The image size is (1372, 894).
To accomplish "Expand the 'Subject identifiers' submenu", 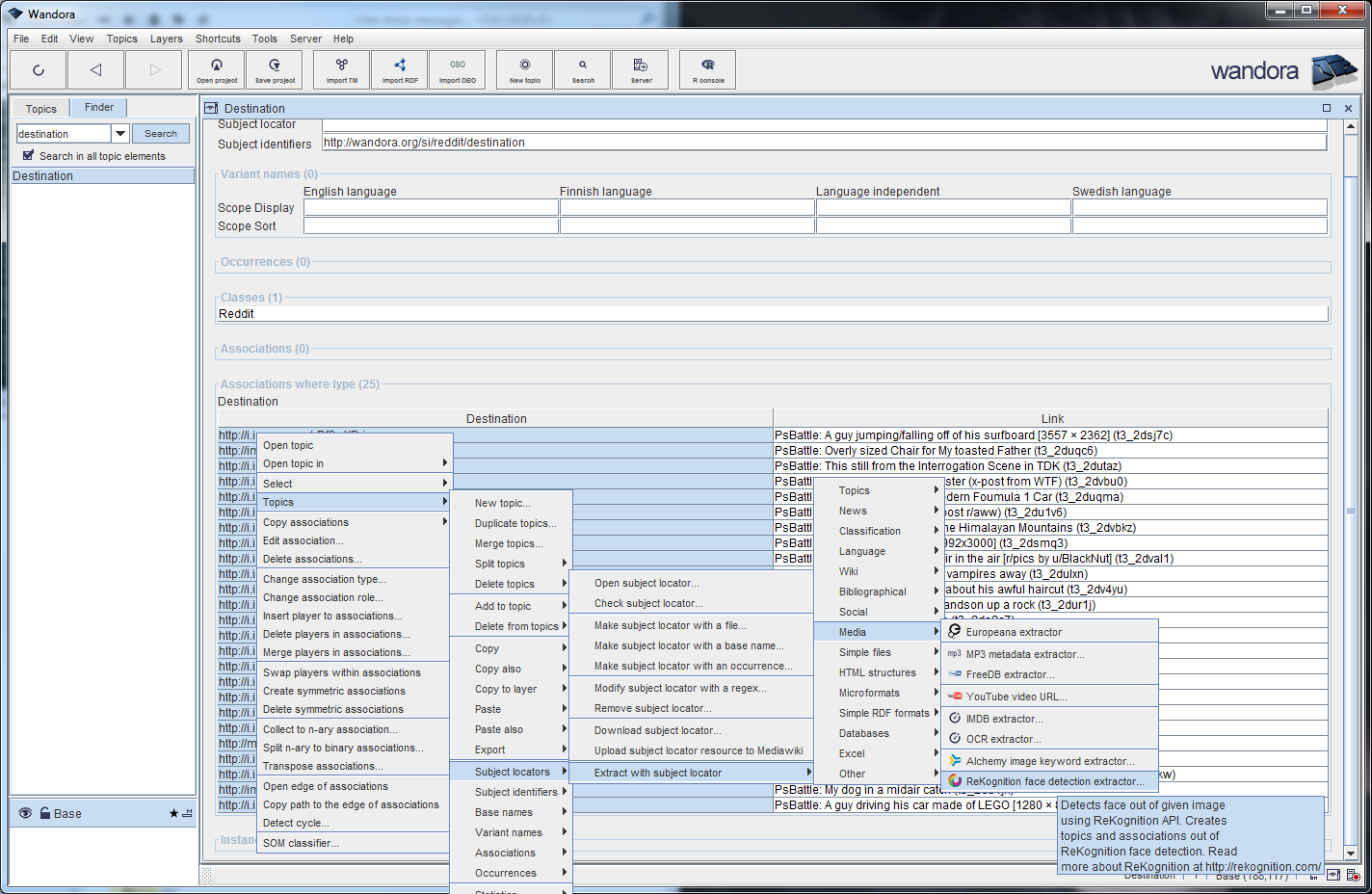I will (516, 792).
